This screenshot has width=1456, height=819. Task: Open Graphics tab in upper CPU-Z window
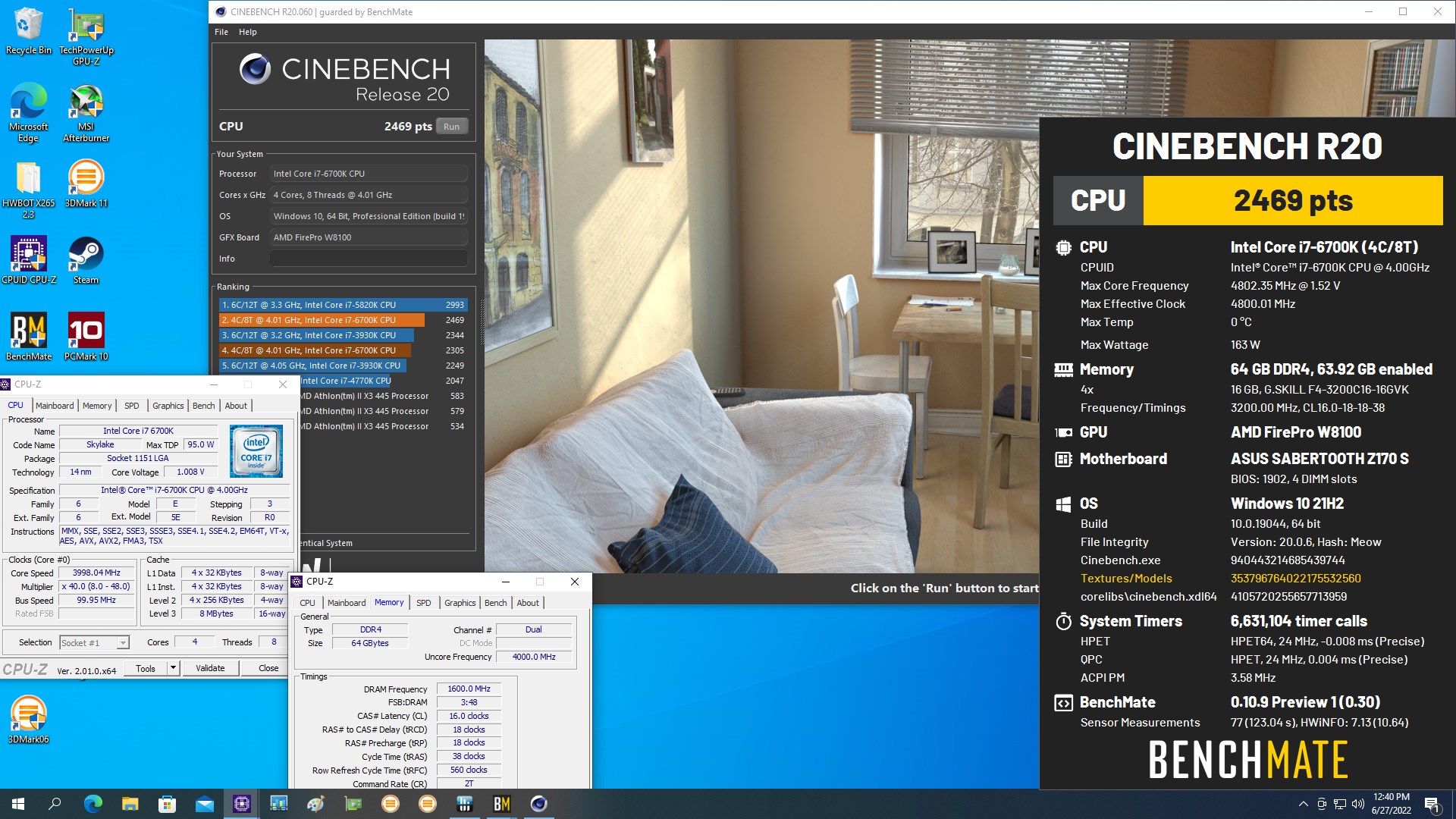[168, 406]
